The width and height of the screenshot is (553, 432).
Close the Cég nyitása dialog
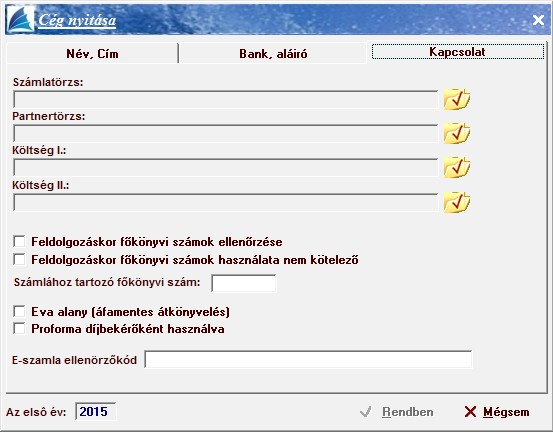click(538, 20)
